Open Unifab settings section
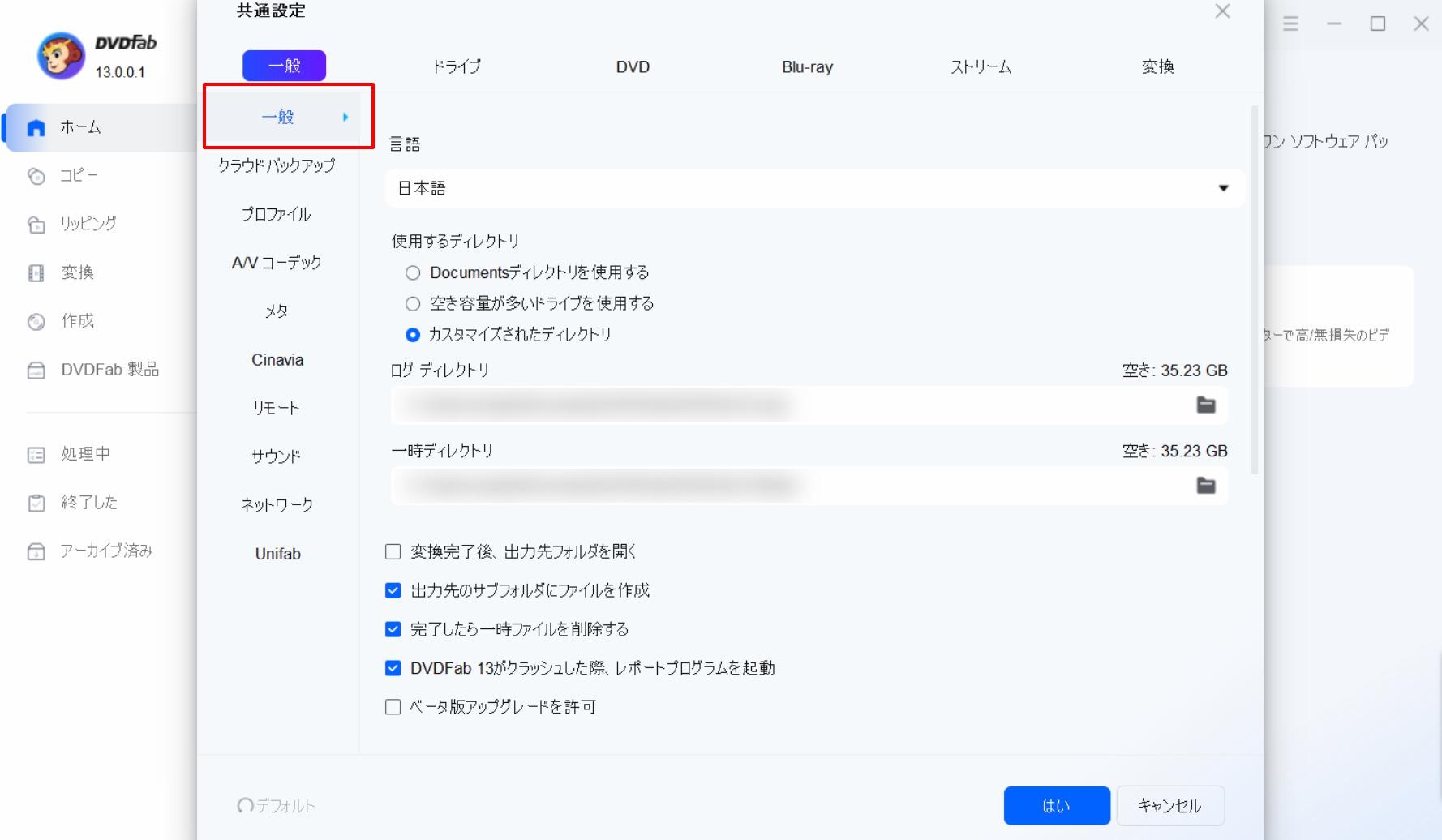This screenshot has width=1442, height=840. 277,554
